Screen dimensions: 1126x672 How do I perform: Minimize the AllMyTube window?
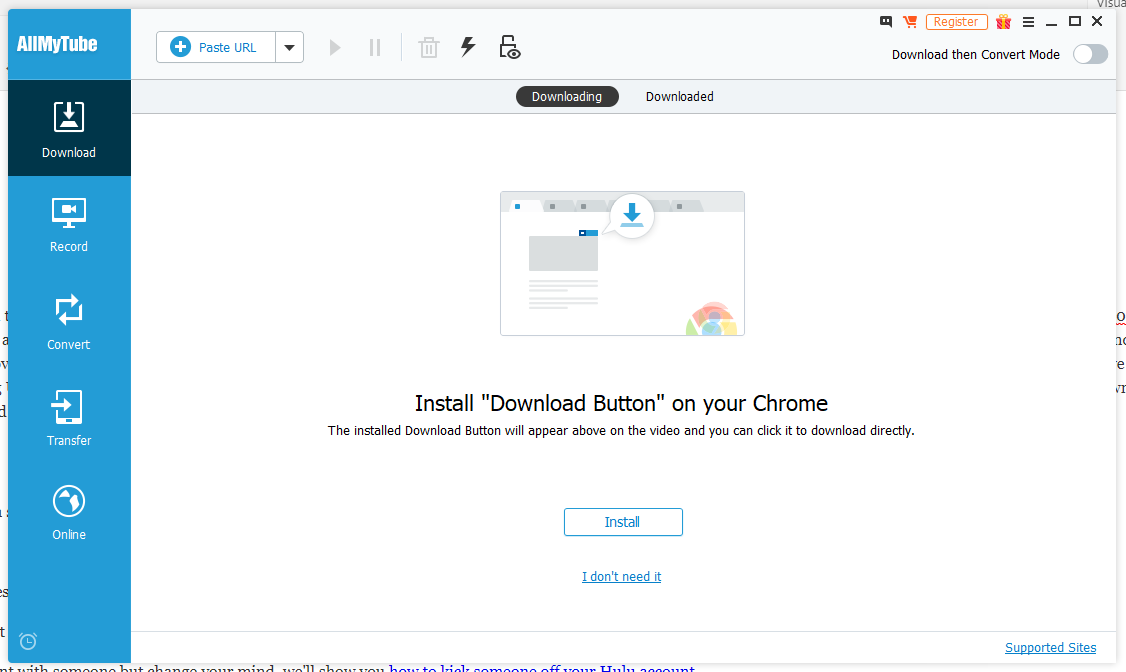[x=1051, y=22]
